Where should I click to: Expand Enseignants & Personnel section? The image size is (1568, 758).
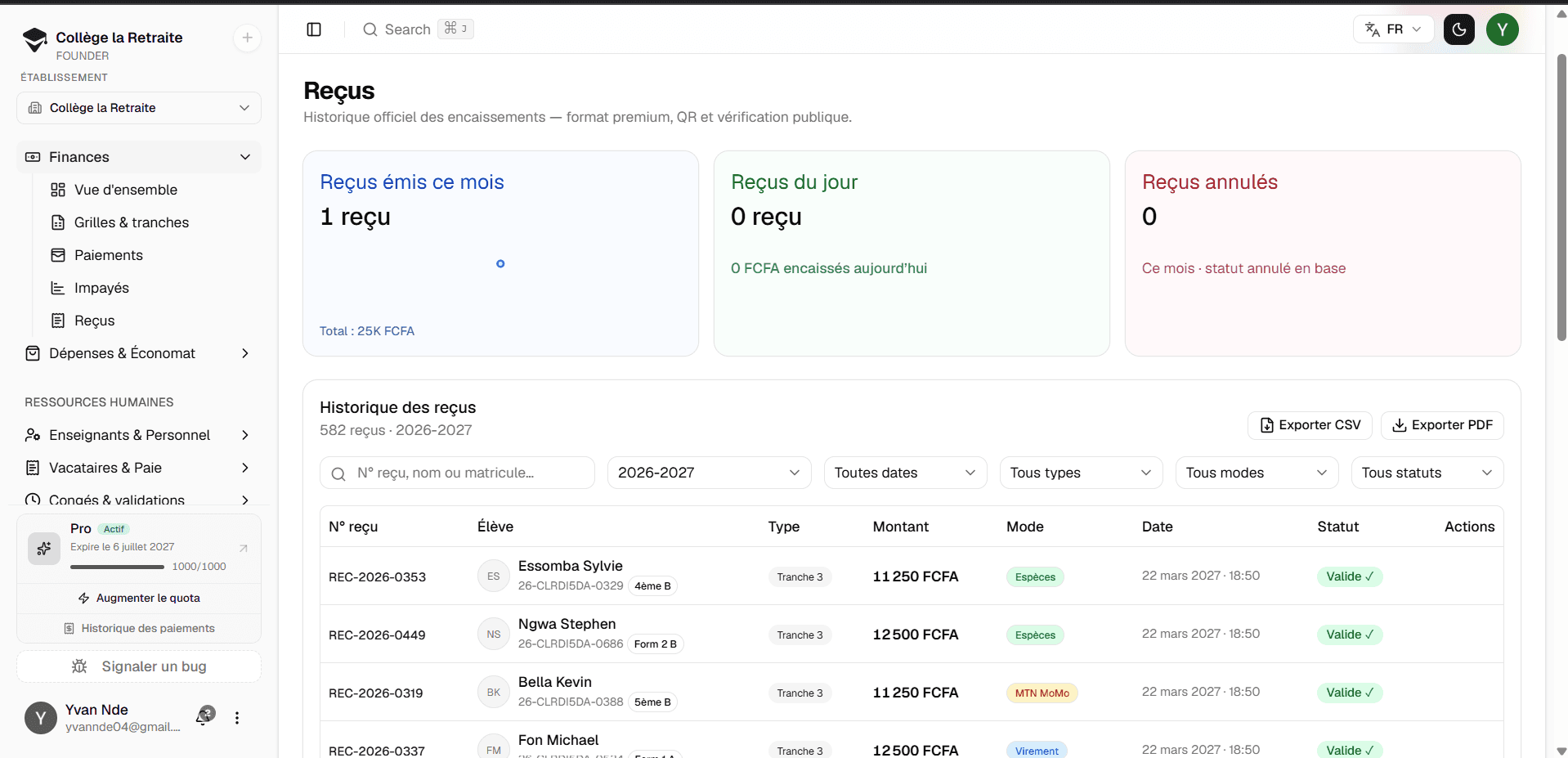[139, 435]
